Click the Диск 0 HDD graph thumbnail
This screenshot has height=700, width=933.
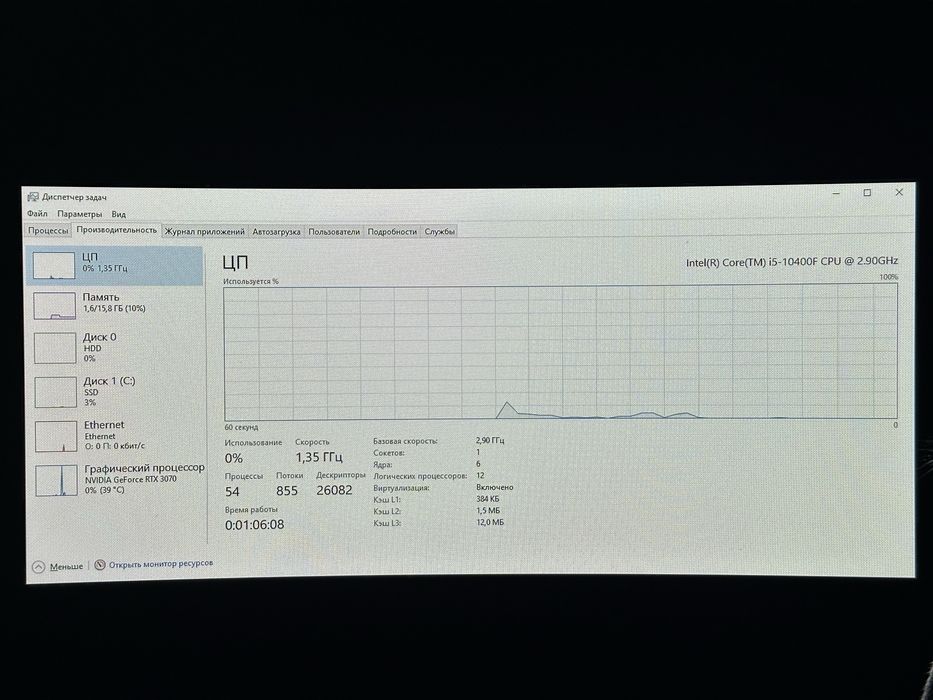click(55, 348)
